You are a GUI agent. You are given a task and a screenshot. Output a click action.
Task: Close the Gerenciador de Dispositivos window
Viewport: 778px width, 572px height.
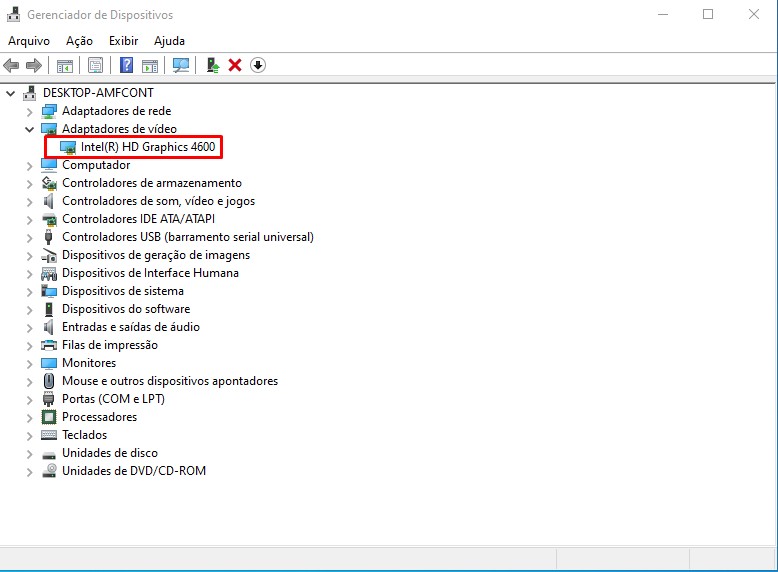click(754, 14)
